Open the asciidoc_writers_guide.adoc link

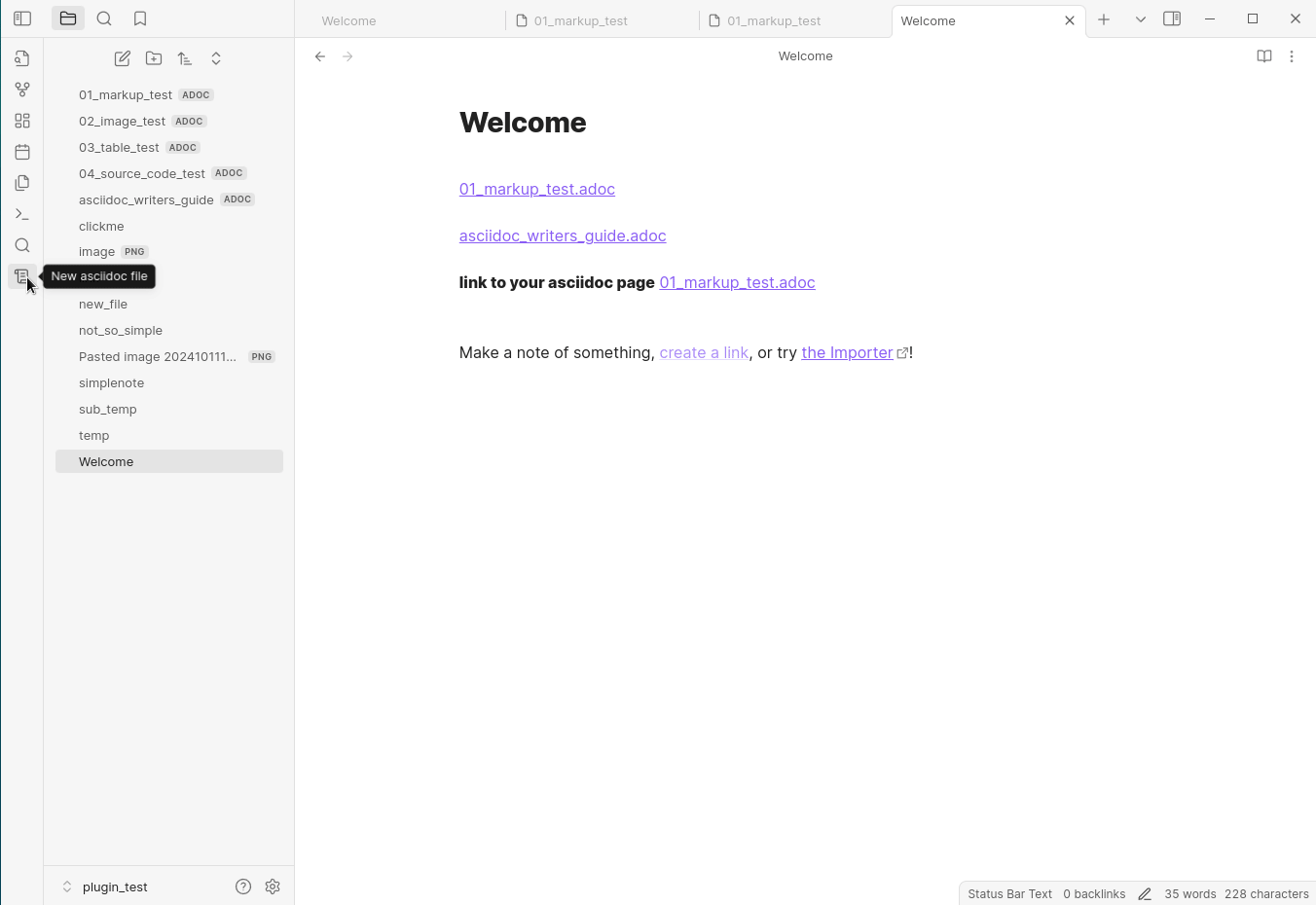563,235
